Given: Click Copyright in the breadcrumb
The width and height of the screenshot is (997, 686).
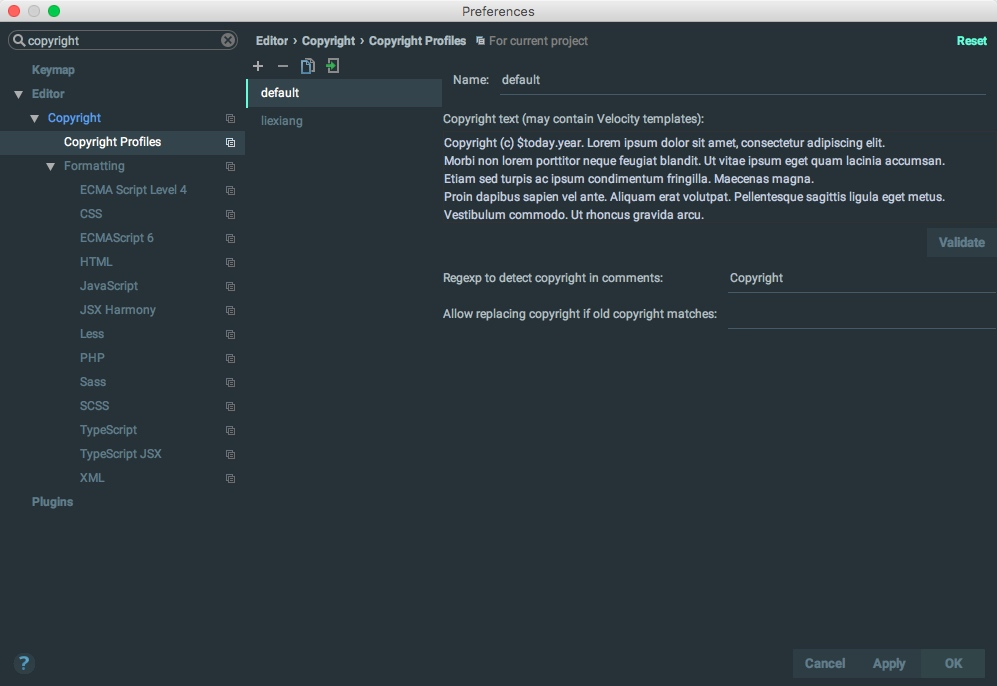Looking at the screenshot, I should 328,41.
